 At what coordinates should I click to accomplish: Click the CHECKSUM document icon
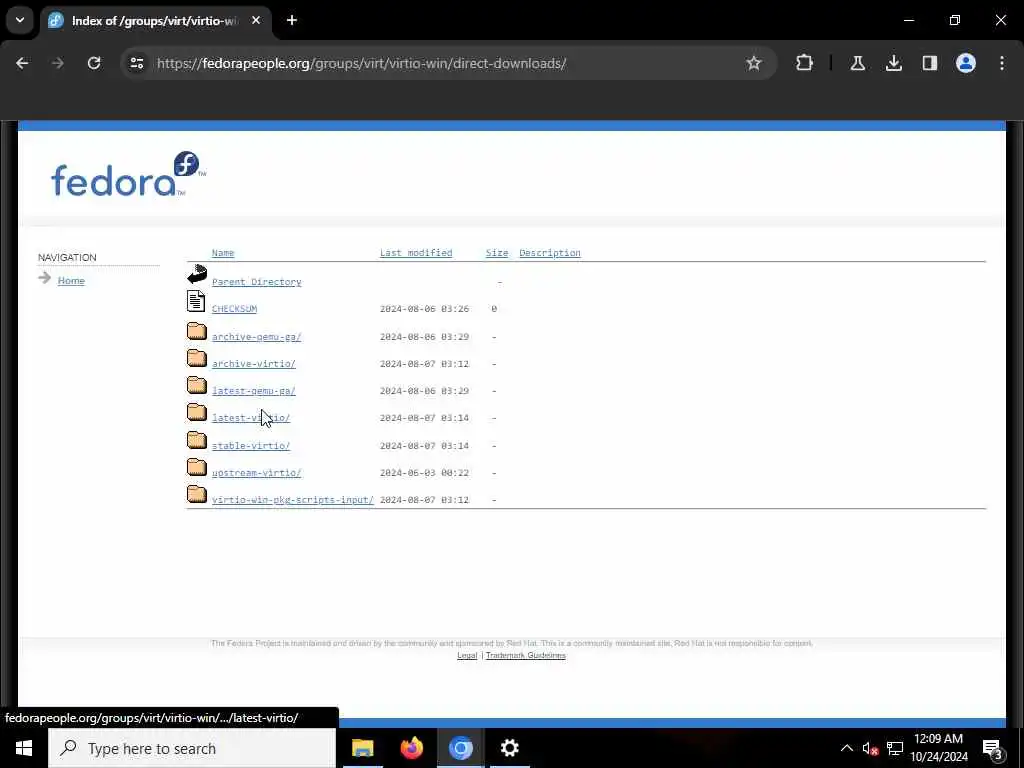(196, 301)
